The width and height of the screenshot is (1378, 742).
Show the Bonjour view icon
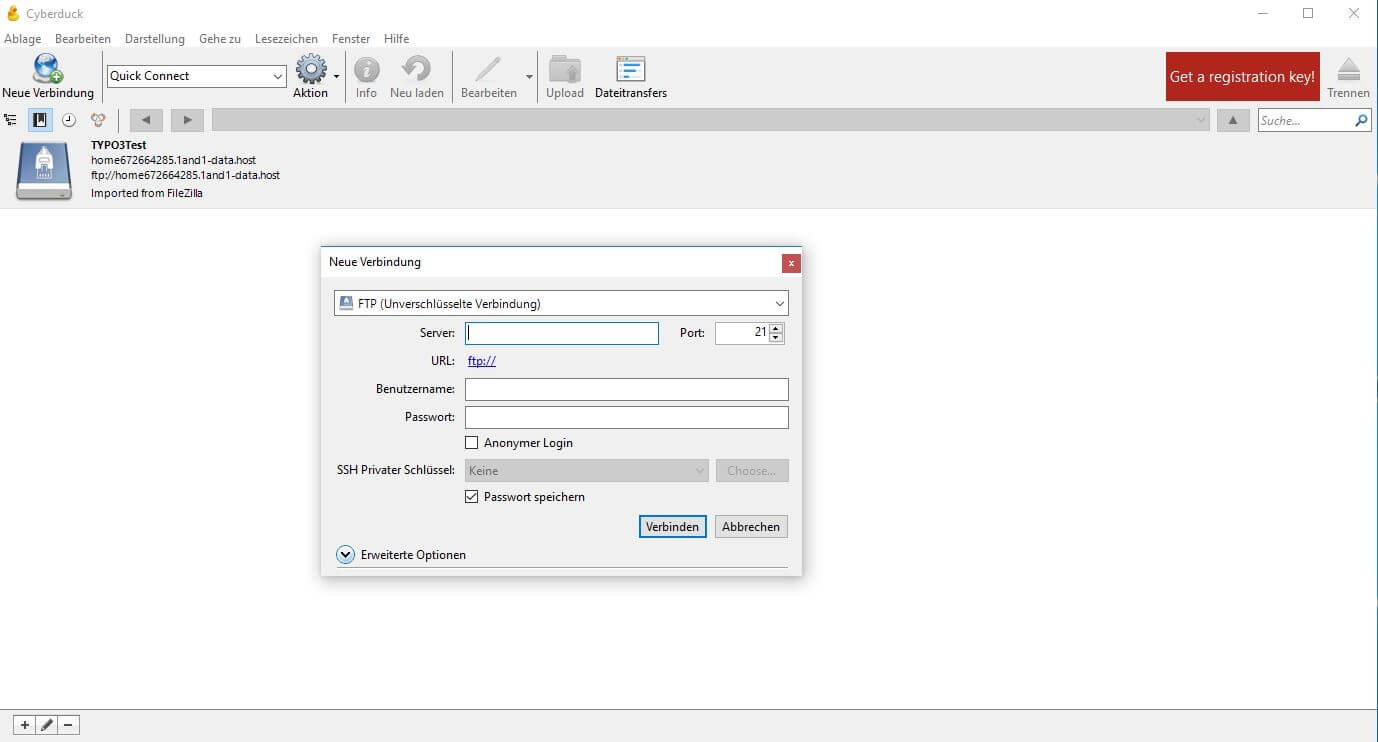(98, 120)
